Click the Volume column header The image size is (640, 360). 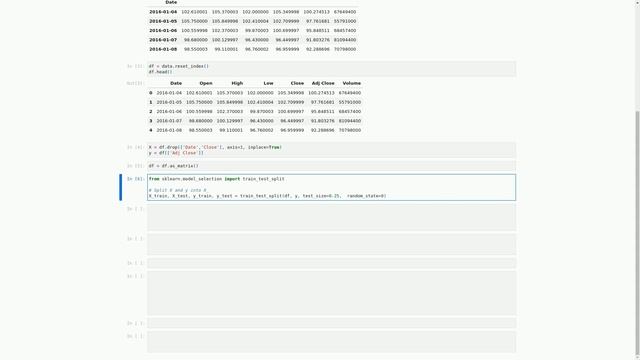pyautogui.click(x=351, y=83)
